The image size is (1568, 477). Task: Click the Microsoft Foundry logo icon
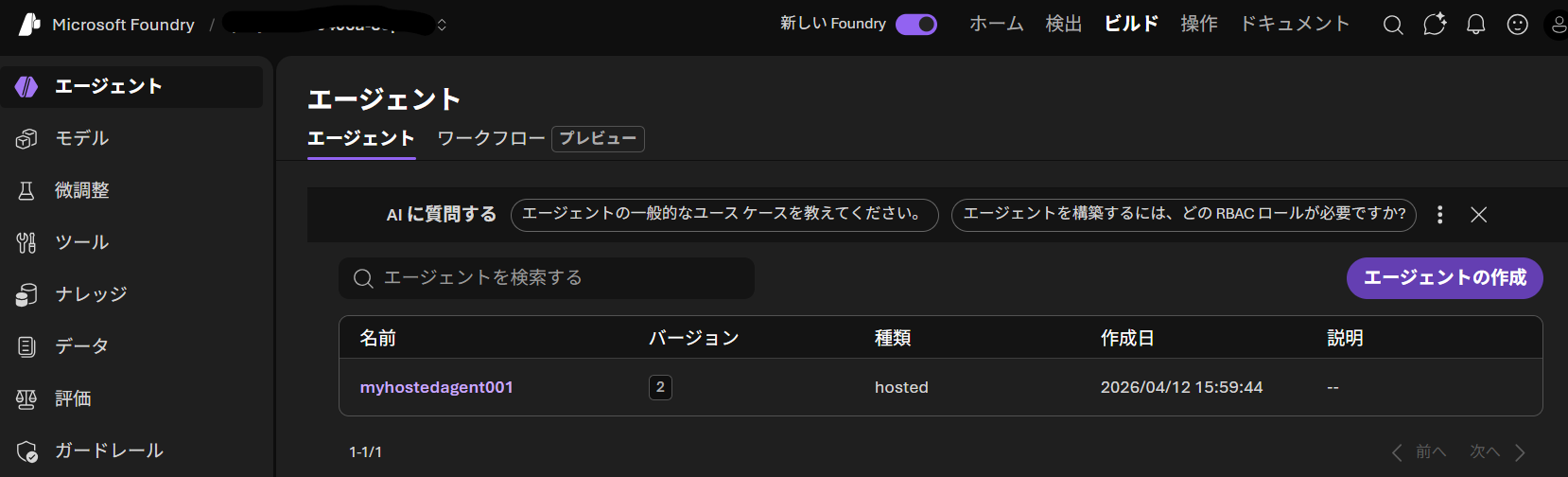pyautogui.click(x=29, y=24)
